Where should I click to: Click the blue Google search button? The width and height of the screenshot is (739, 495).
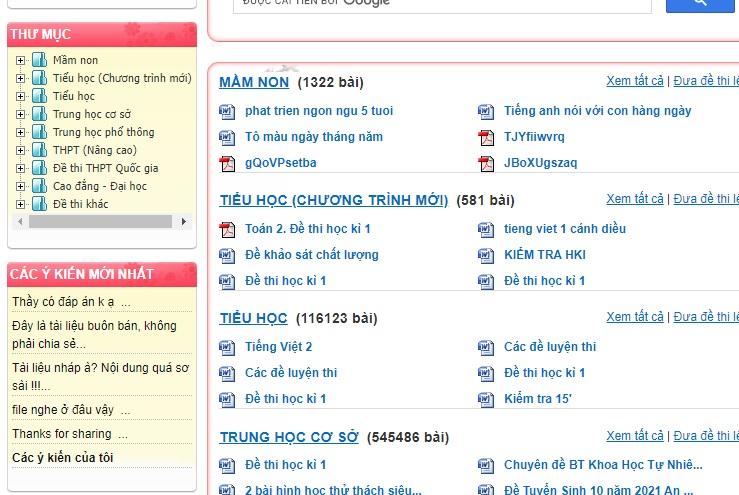coord(701,4)
